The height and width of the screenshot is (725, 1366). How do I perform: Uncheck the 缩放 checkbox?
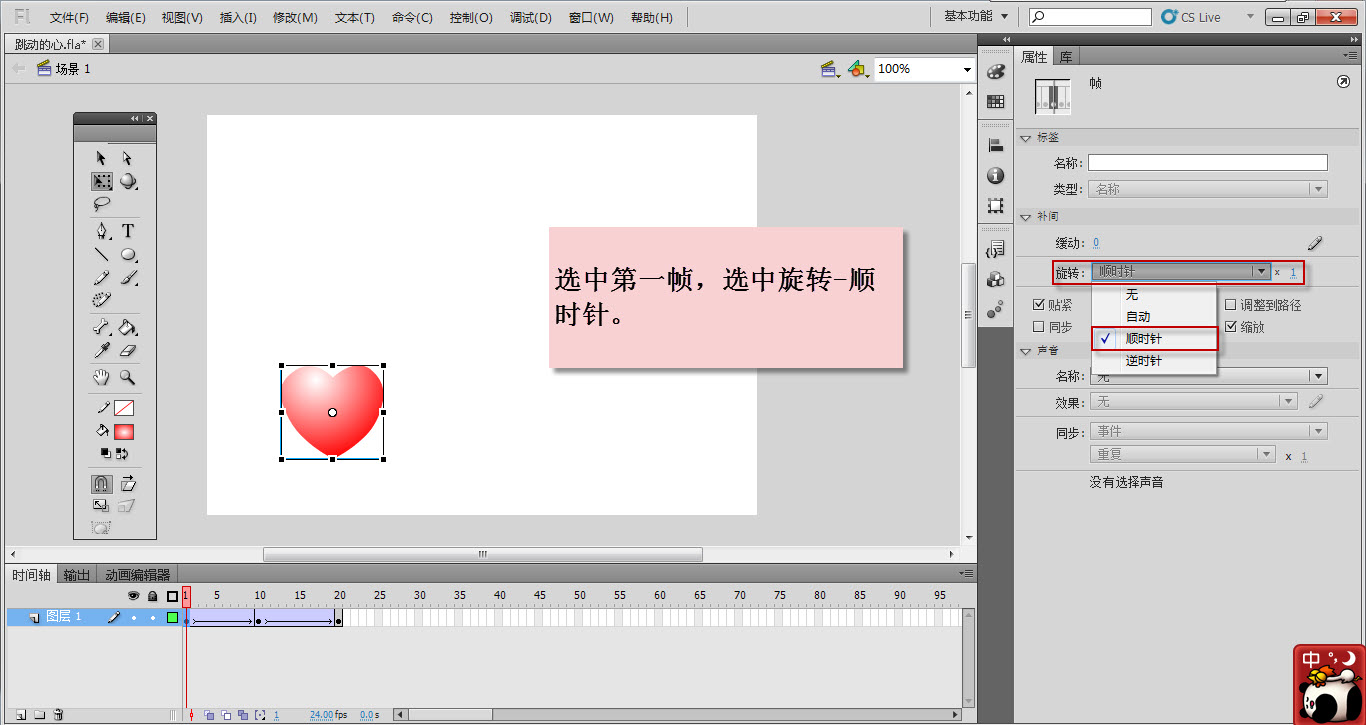1231,327
